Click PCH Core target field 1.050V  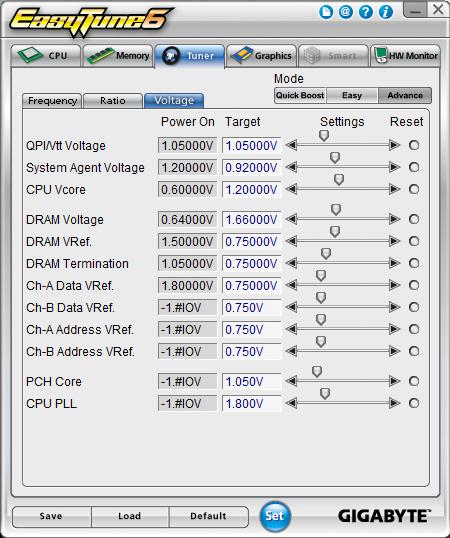[x=252, y=381]
